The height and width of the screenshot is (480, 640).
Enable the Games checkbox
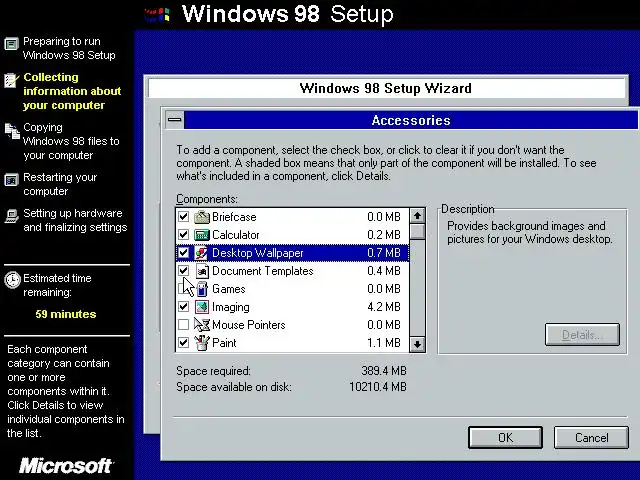(184, 289)
